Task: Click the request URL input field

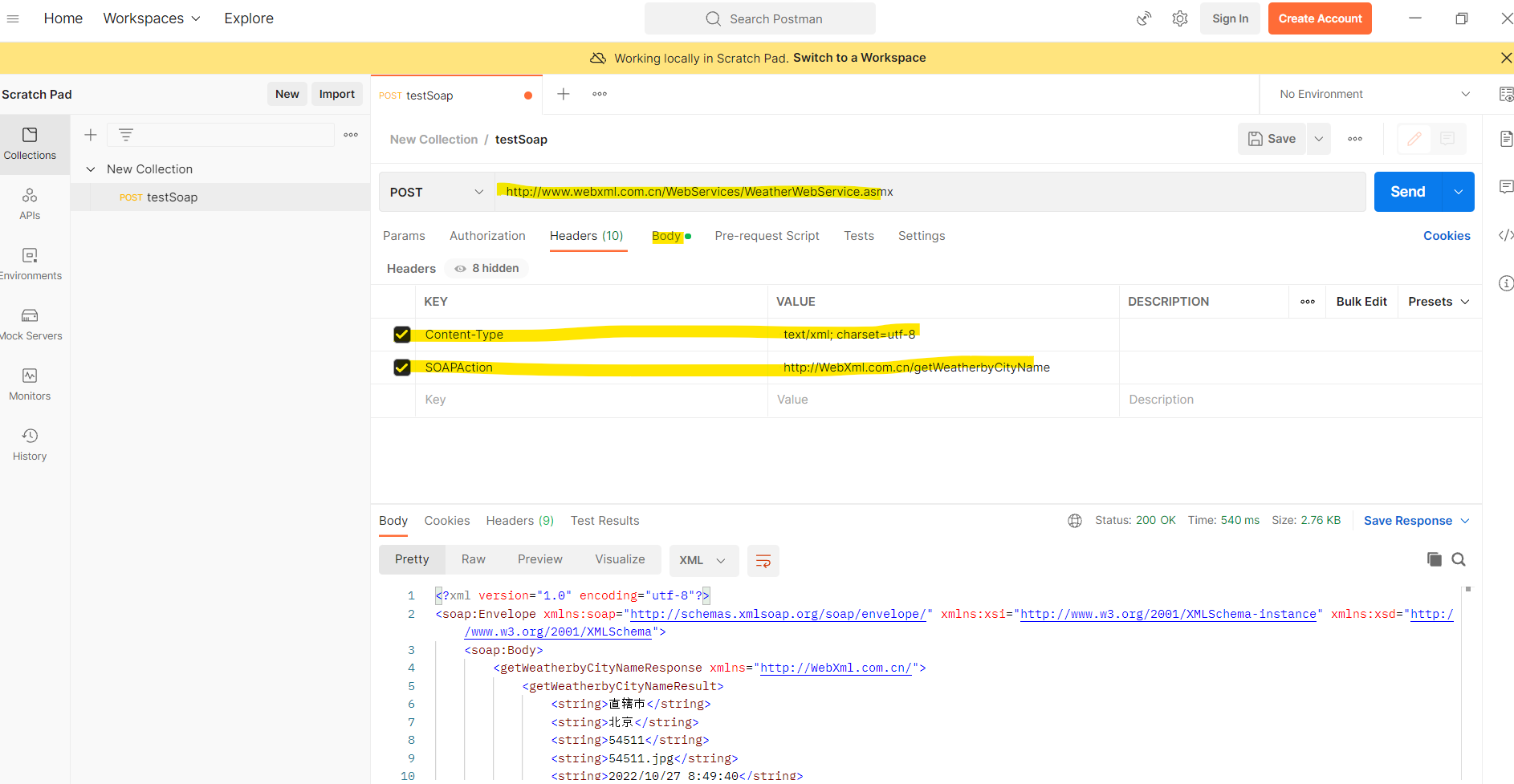Action: click(1124, 192)
